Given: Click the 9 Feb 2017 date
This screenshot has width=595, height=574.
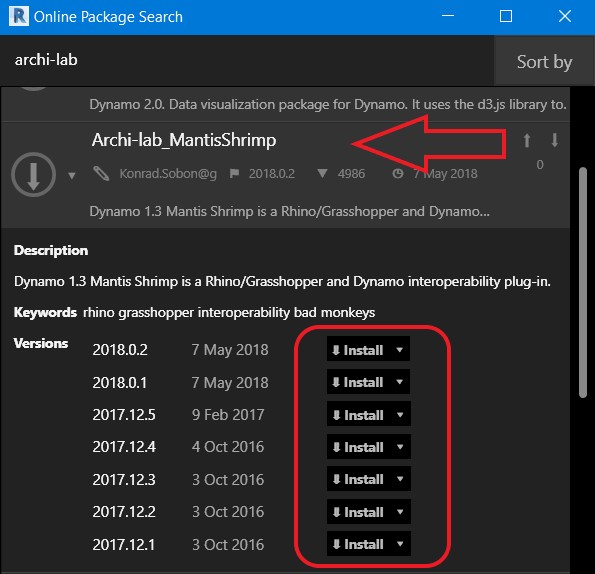Looking at the screenshot, I should coord(228,415).
